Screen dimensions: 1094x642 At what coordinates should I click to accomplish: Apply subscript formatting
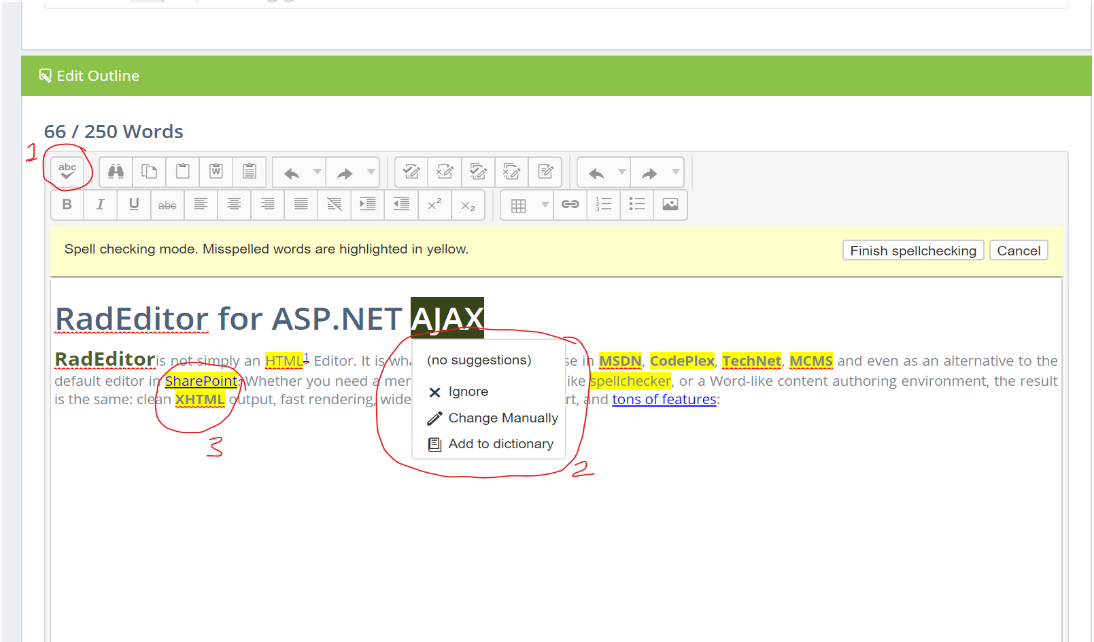(x=467, y=205)
